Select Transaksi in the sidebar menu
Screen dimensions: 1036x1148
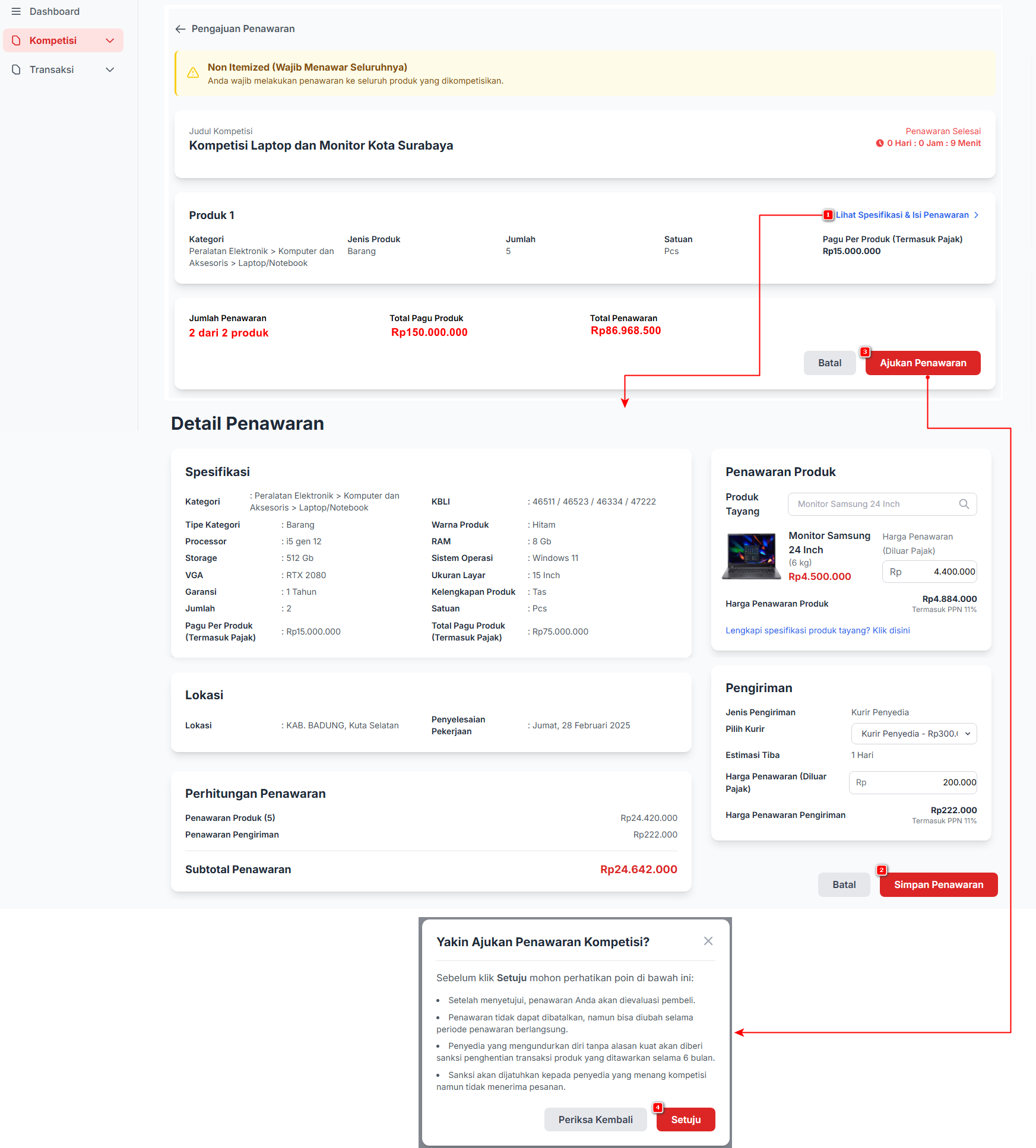coord(63,69)
